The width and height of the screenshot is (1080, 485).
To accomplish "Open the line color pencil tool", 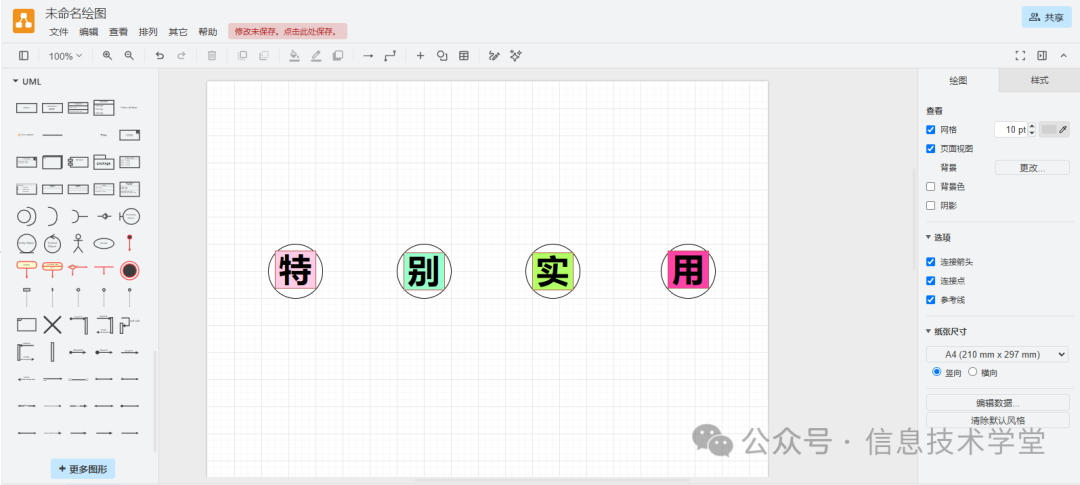I will [x=315, y=56].
